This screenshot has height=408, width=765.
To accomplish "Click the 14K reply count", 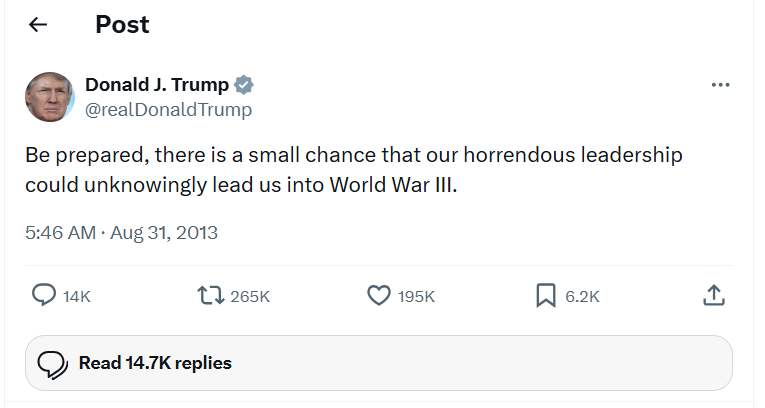I will coord(77,296).
